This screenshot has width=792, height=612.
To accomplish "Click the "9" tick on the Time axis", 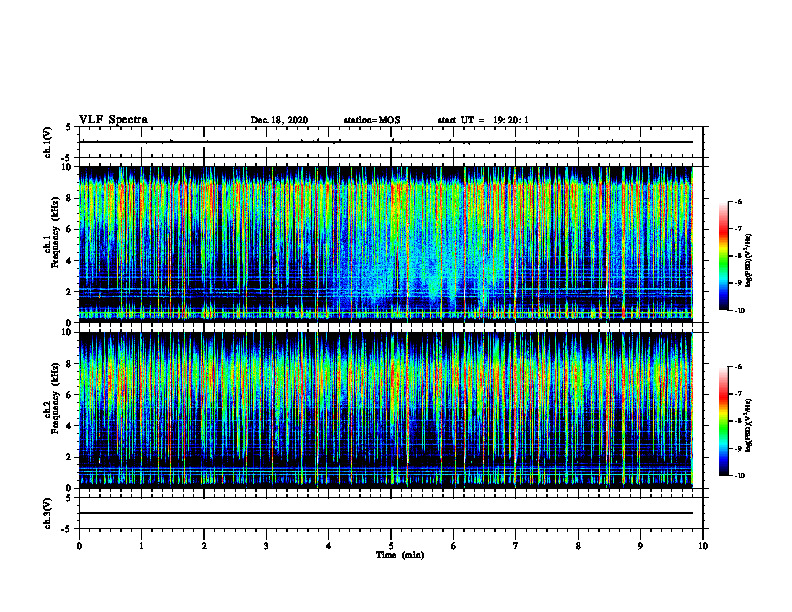I will click(640, 546).
